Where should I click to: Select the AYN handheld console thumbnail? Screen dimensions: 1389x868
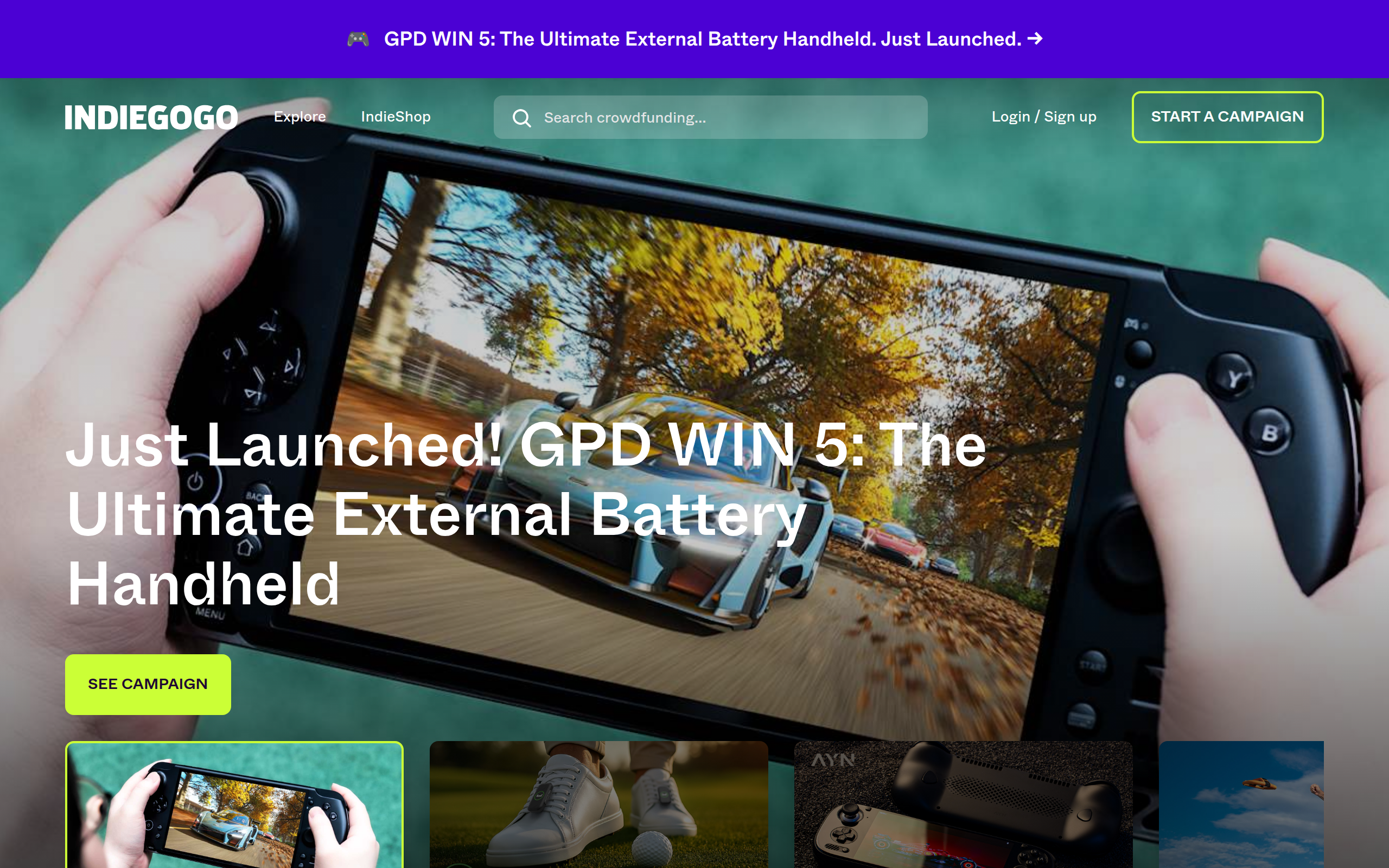[x=963, y=805]
